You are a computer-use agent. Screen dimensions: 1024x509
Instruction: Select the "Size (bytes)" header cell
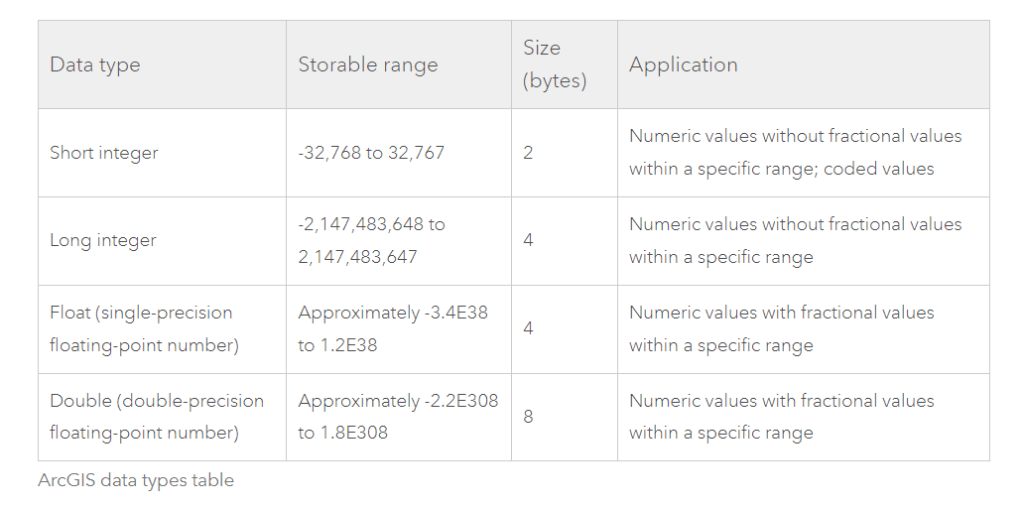click(554, 64)
